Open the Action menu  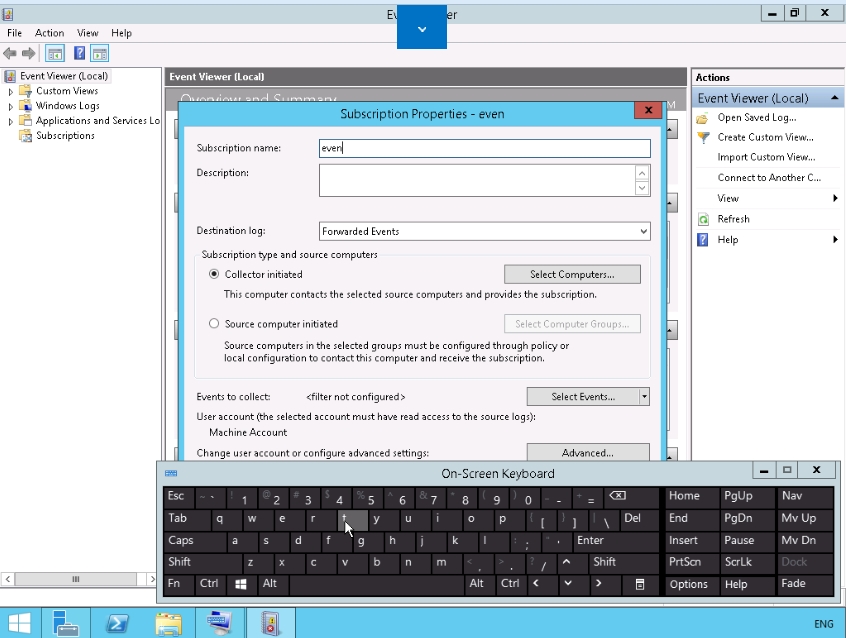(x=49, y=33)
